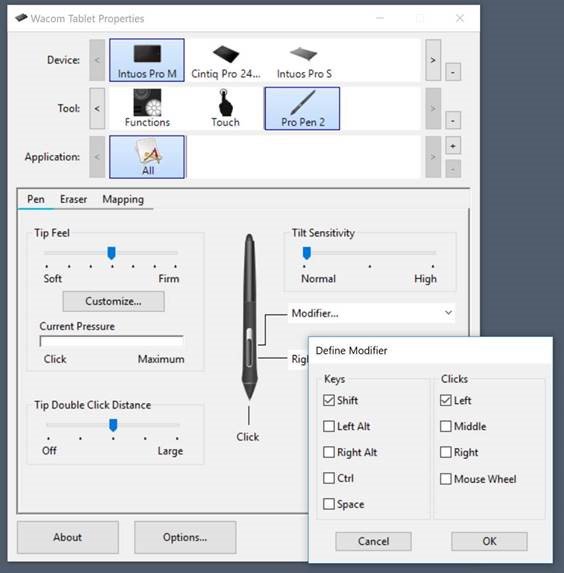Click the Tip Feel slider handle
Viewport: 564px width, 573px height.
pyautogui.click(x=111, y=253)
